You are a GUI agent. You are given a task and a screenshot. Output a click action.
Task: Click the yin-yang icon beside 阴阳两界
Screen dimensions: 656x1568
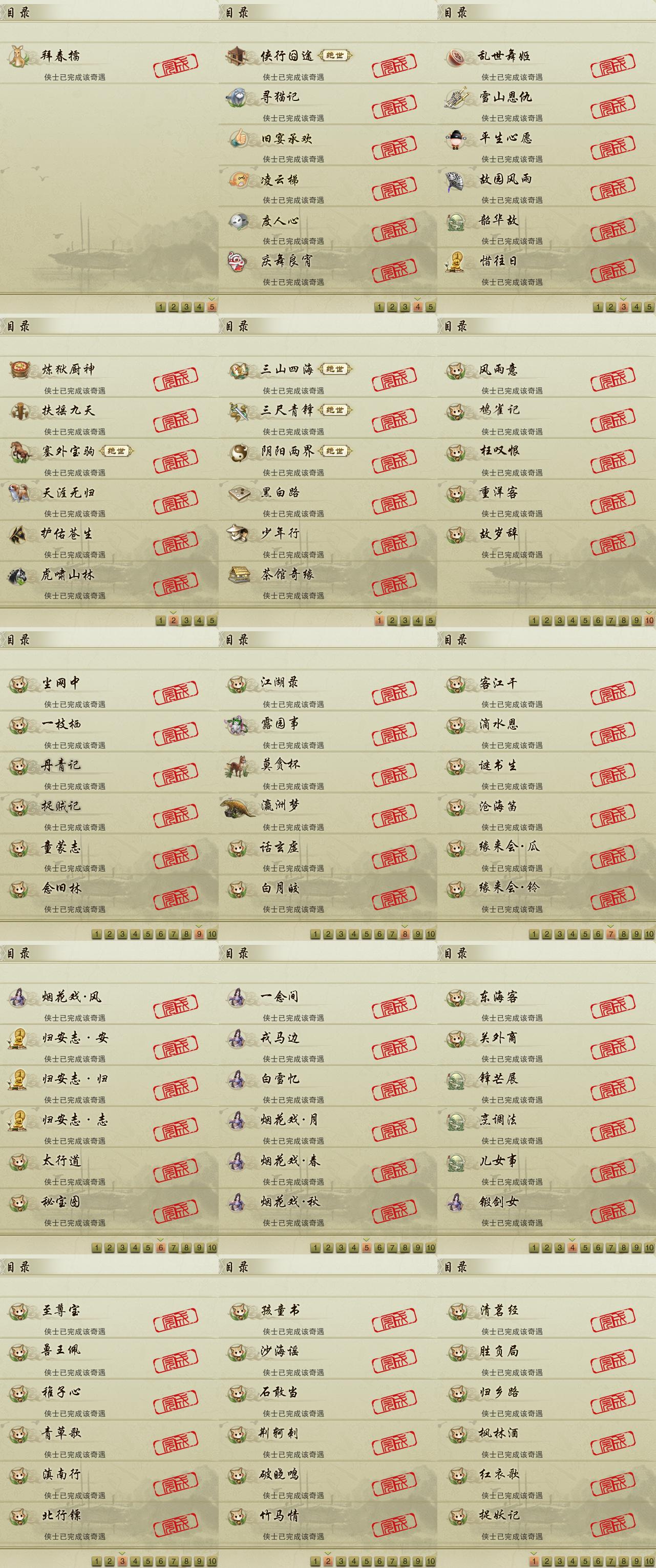click(237, 451)
